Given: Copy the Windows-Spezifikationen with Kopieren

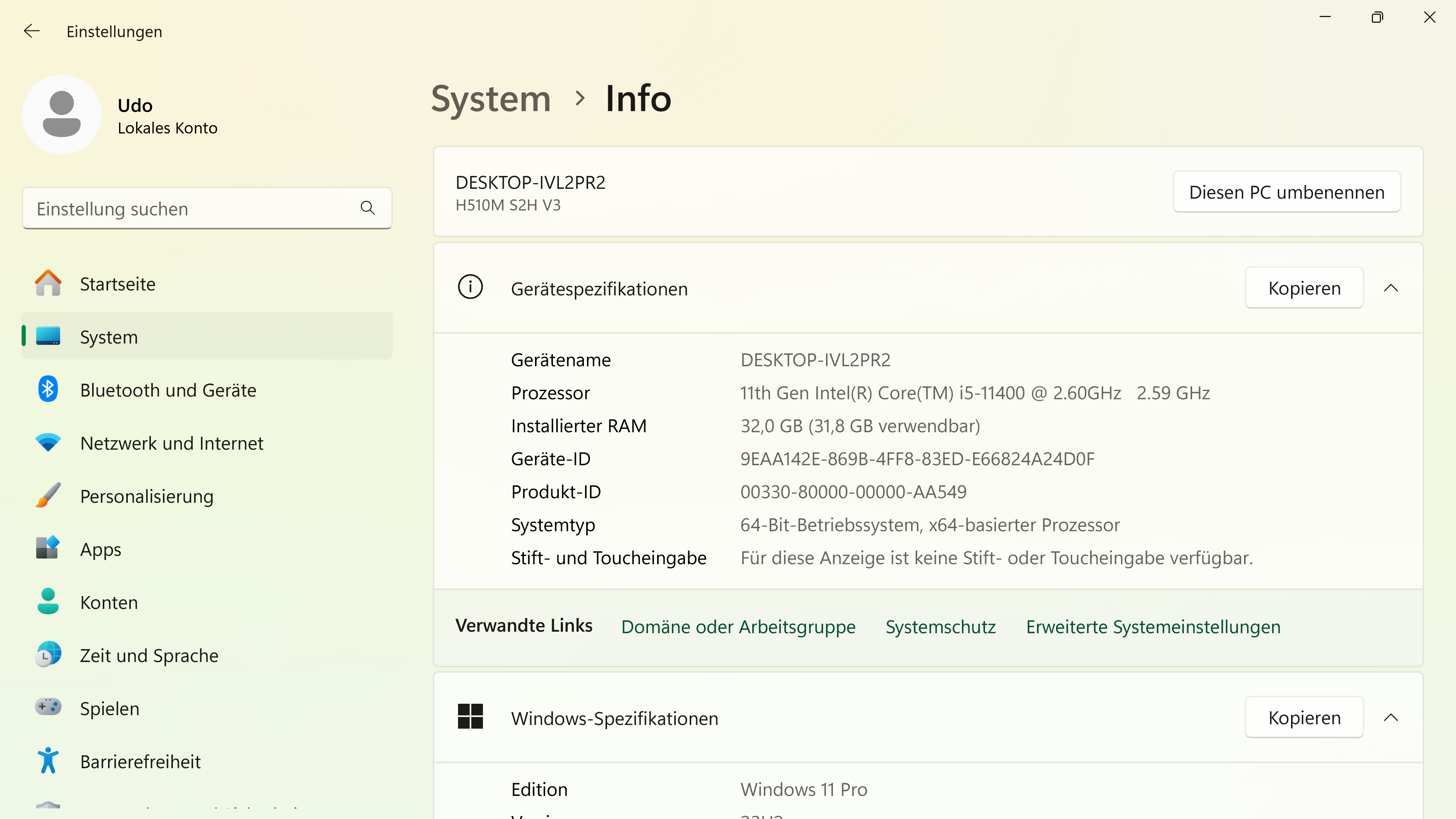Looking at the screenshot, I should point(1304,717).
